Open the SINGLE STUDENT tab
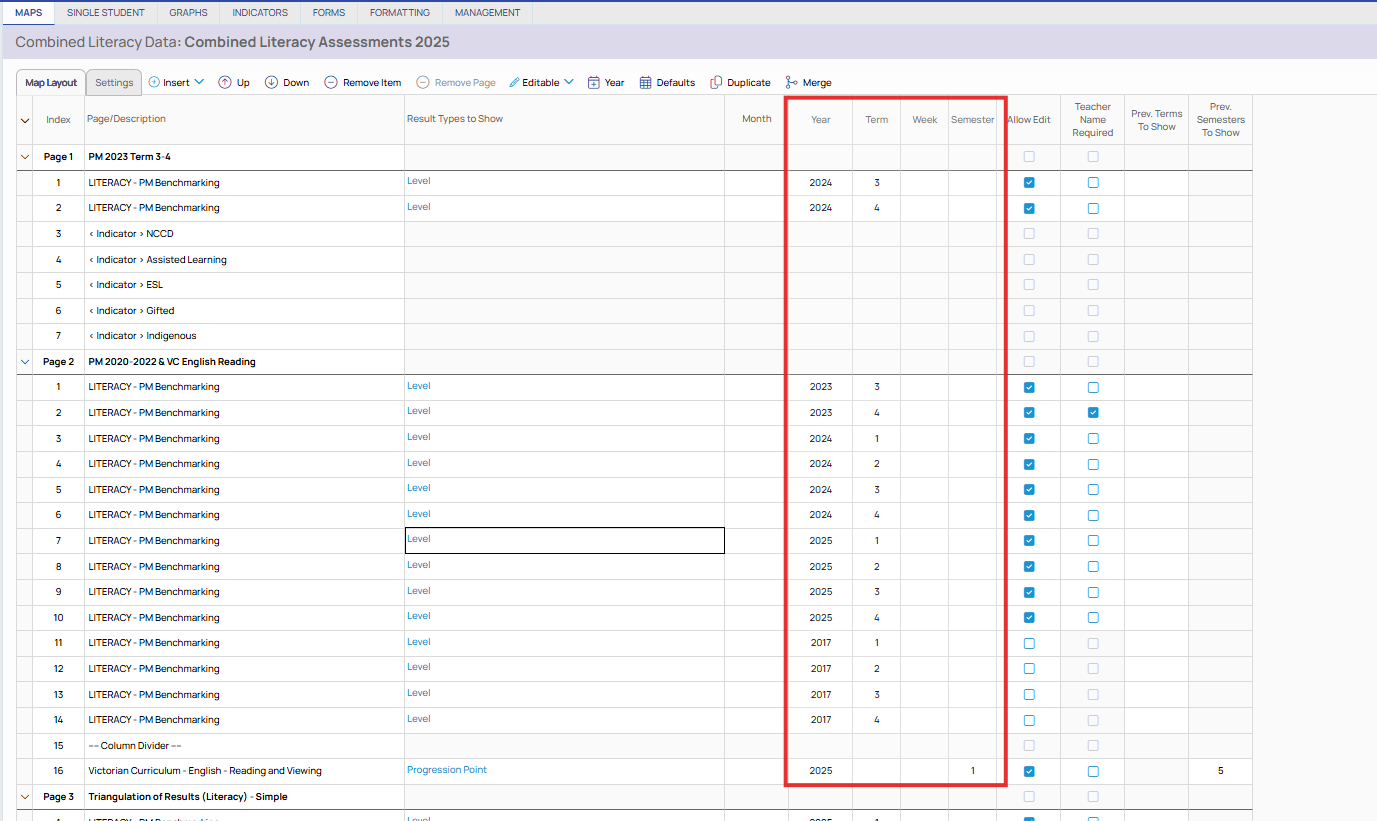The width and height of the screenshot is (1377, 821). [105, 13]
